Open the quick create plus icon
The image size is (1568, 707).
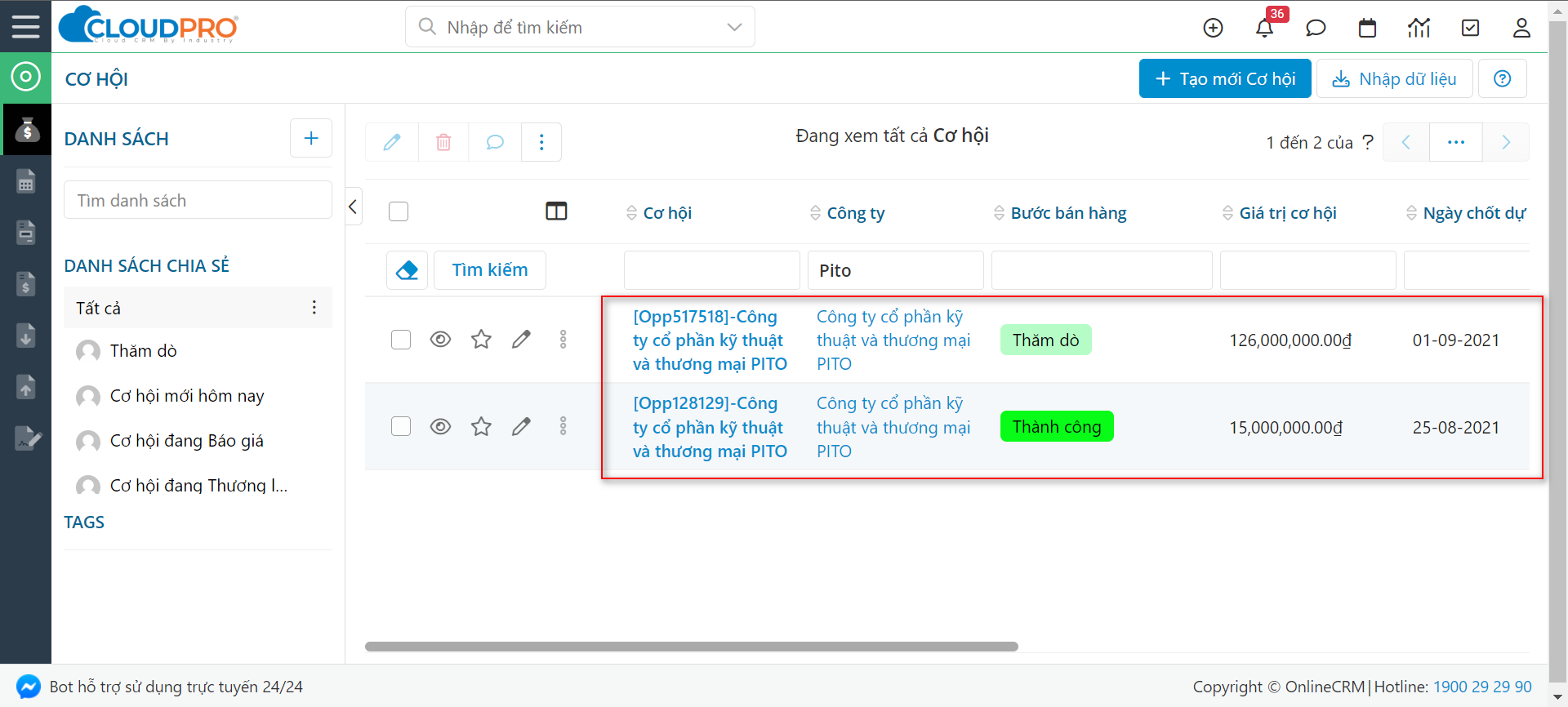pyautogui.click(x=1213, y=28)
